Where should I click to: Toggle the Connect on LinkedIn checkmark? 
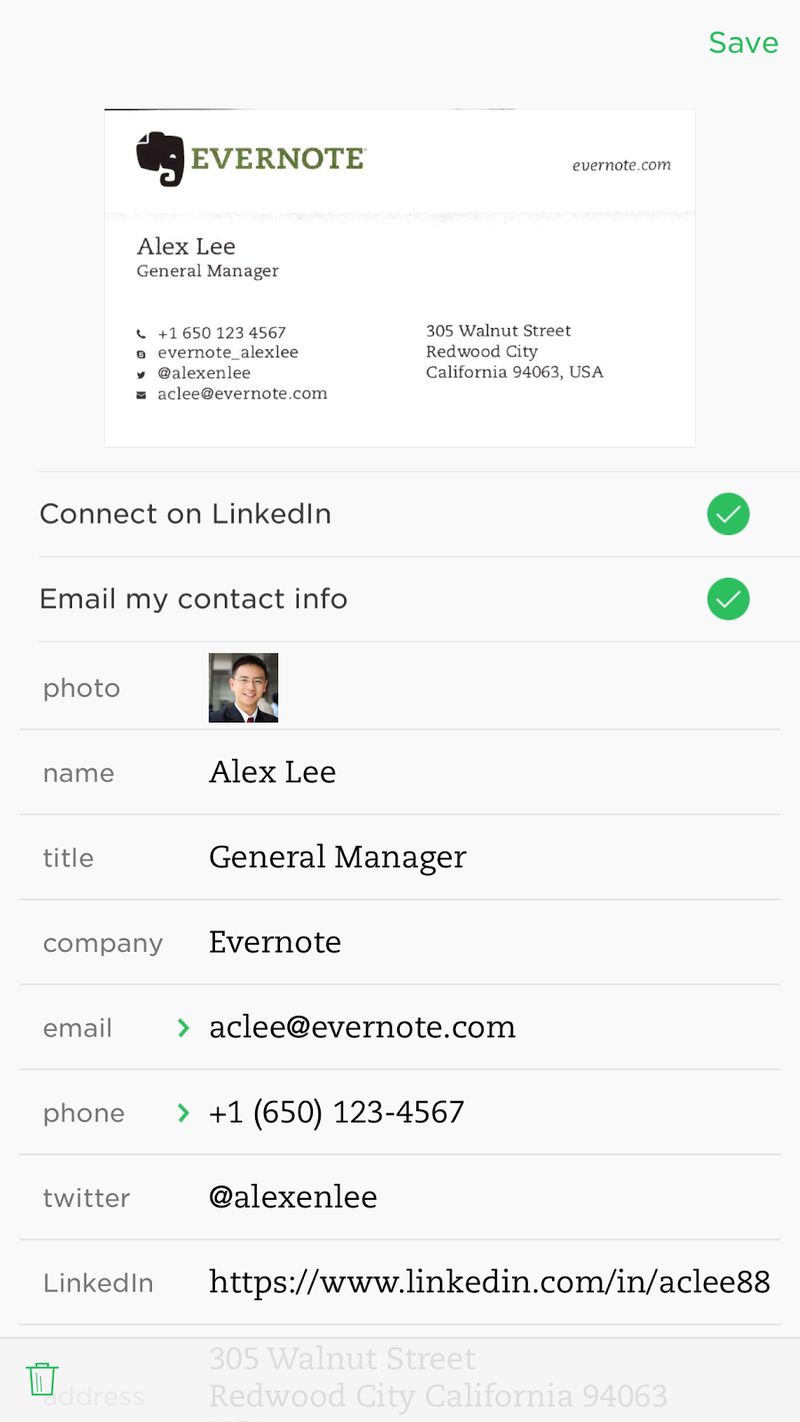point(727,514)
